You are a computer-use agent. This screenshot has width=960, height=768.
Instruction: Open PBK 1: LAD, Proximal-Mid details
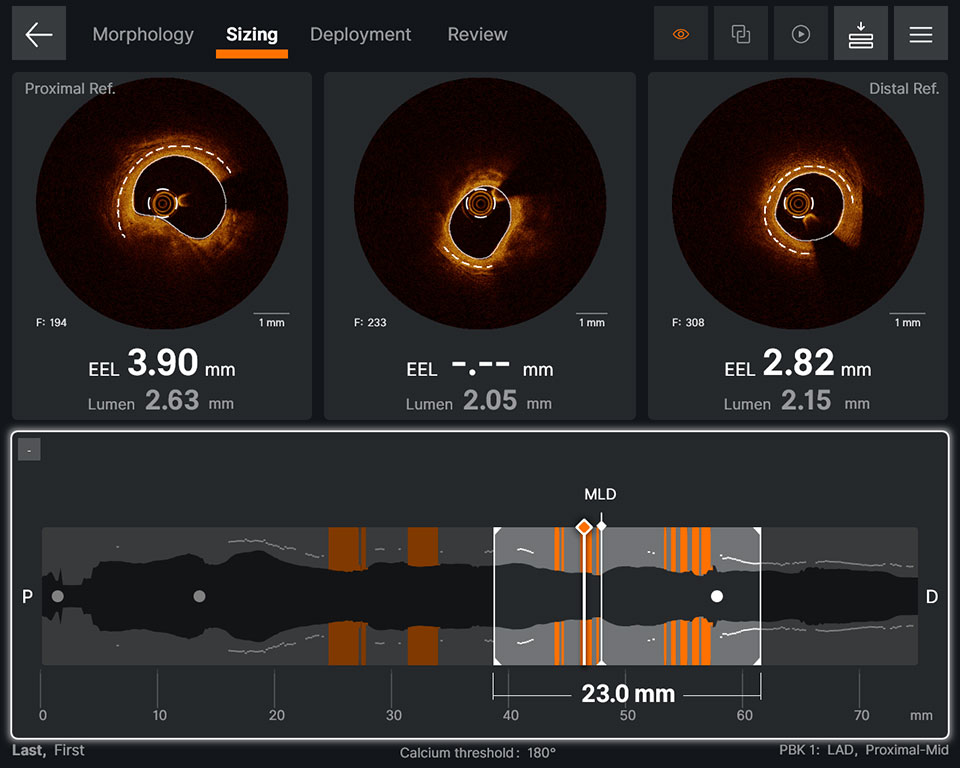tap(866, 749)
